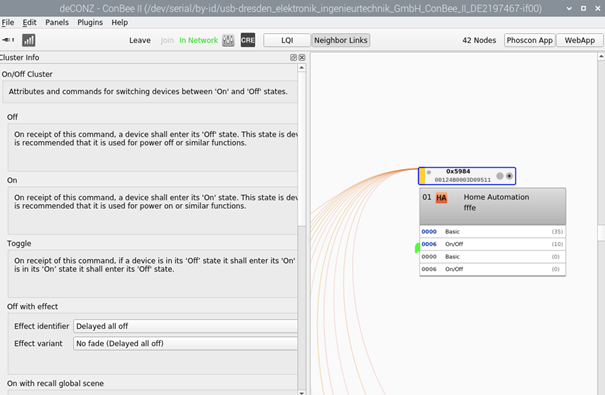This screenshot has height=395, width=605.
Task: Click the Off command description box
Action: click(x=153, y=147)
